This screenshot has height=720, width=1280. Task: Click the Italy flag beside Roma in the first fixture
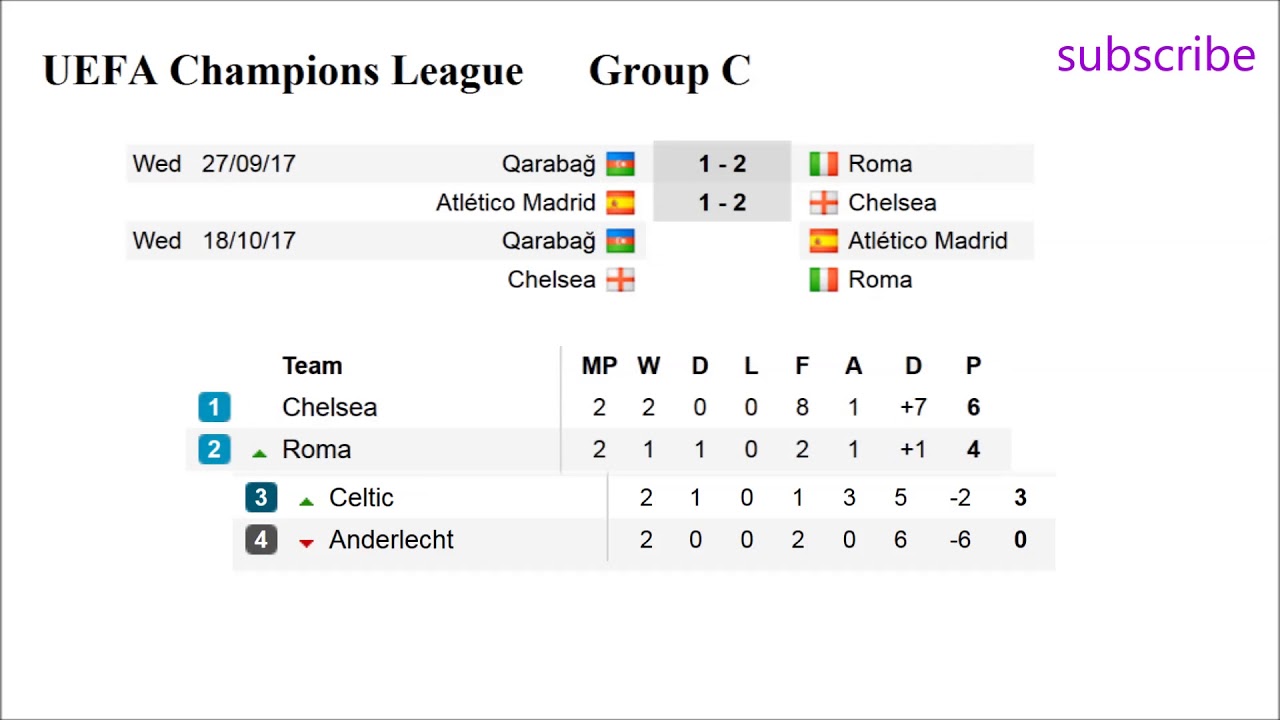(823, 164)
